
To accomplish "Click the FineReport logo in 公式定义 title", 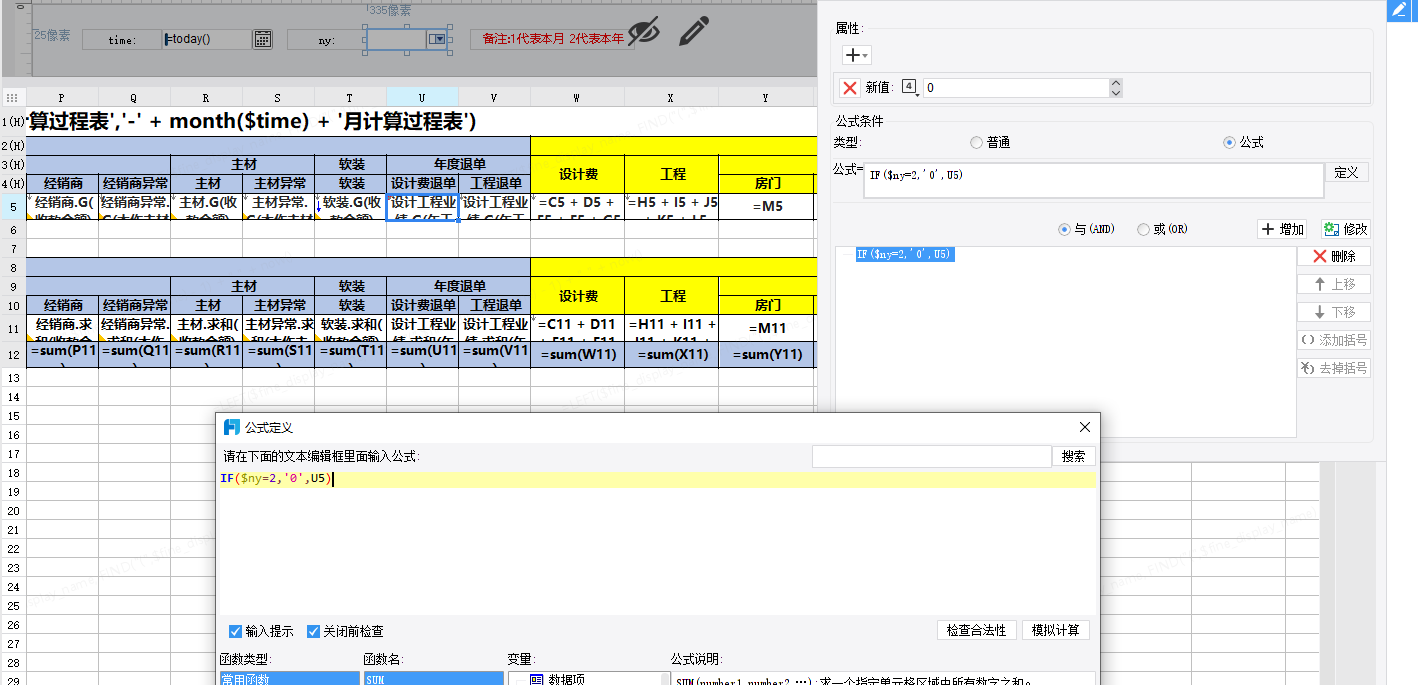I will 232,427.
